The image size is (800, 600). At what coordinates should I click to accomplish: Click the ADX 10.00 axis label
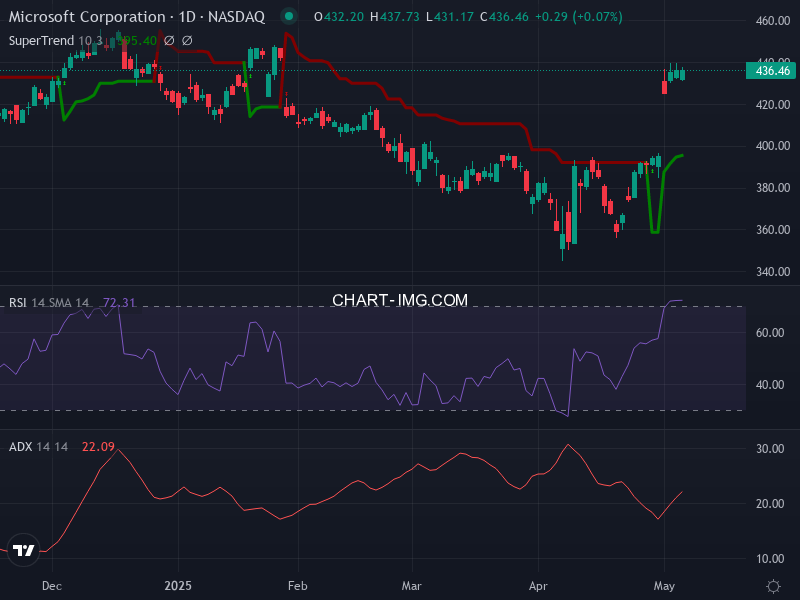pyautogui.click(x=770, y=559)
